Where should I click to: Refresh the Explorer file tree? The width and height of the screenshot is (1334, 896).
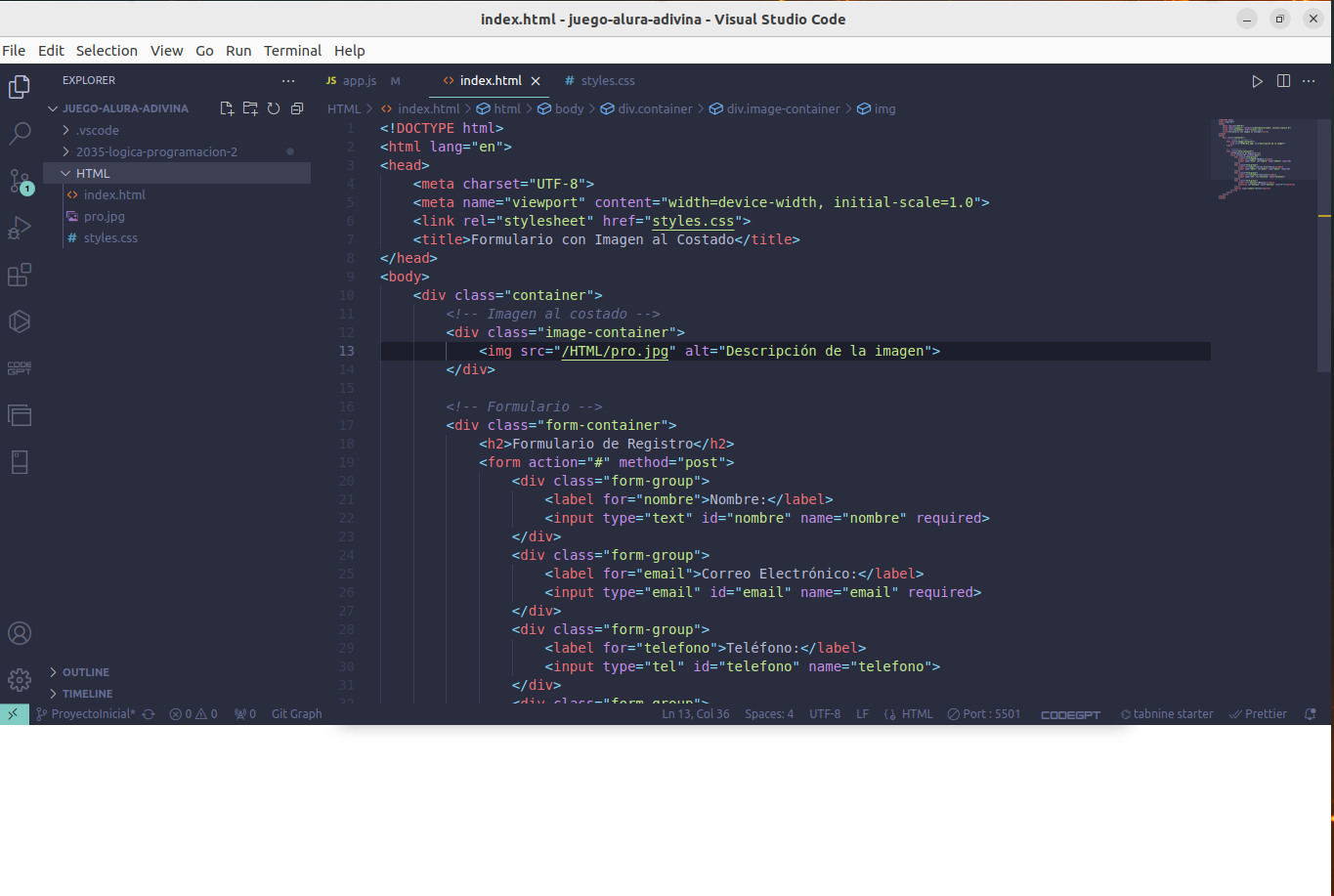tap(274, 108)
